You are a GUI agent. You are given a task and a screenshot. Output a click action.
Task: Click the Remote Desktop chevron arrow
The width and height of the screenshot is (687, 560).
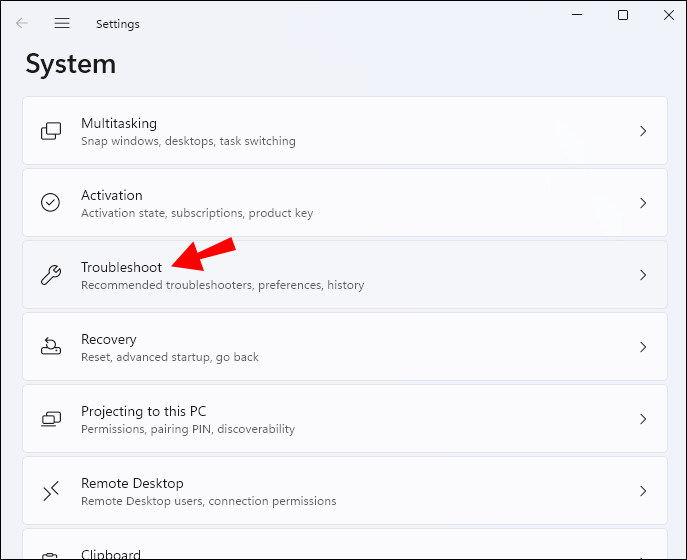(x=643, y=491)
